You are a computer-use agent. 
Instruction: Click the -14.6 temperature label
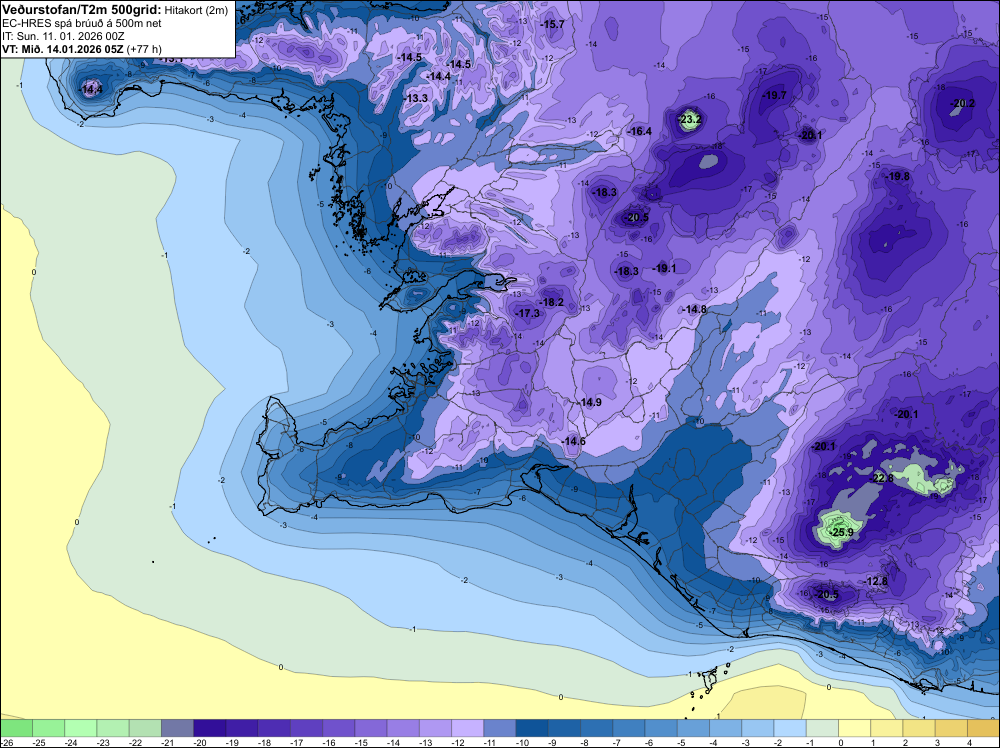pyautogui.click(x=573, y=441)
